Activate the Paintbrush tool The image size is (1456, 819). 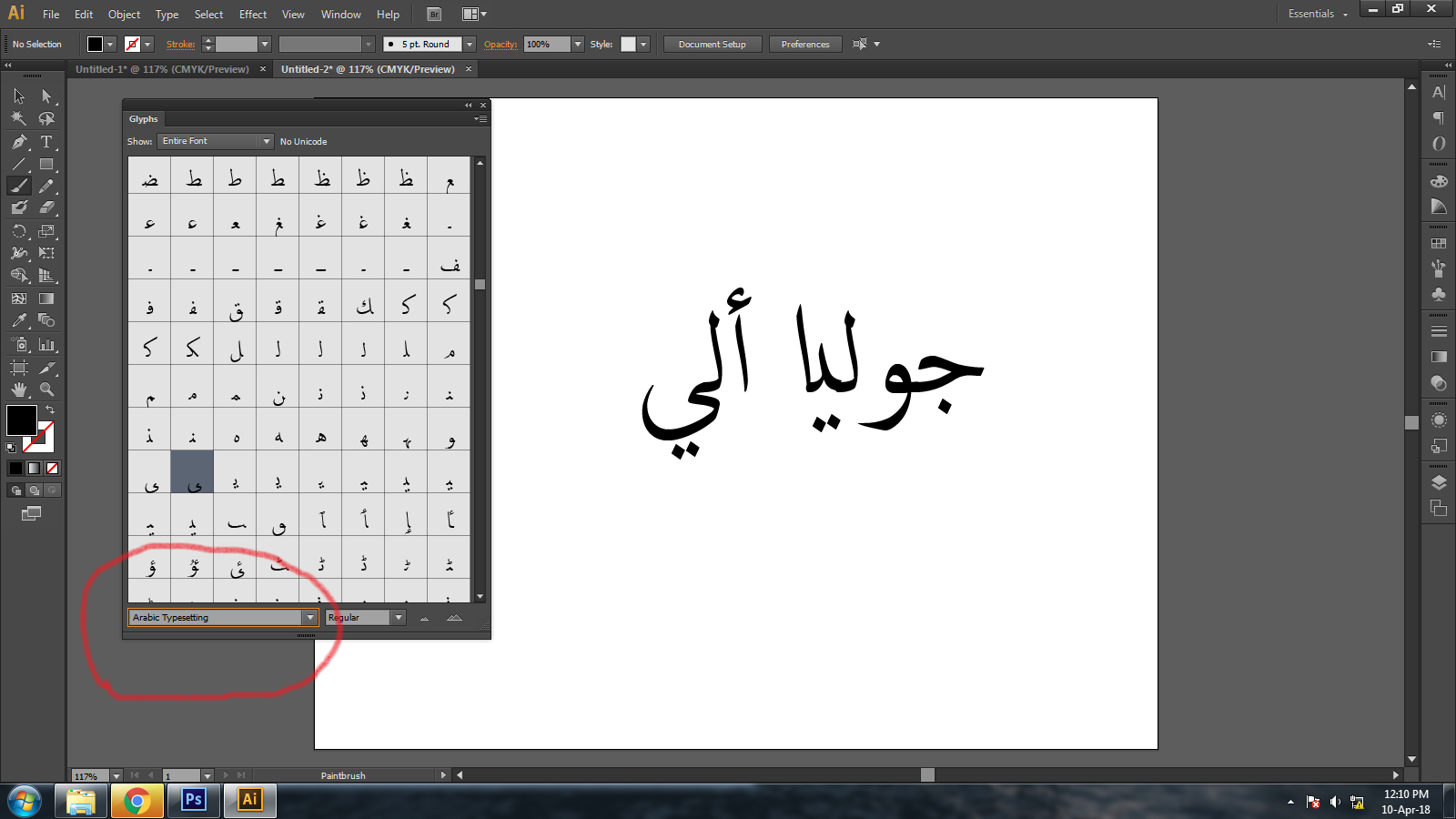pos(19,186)
